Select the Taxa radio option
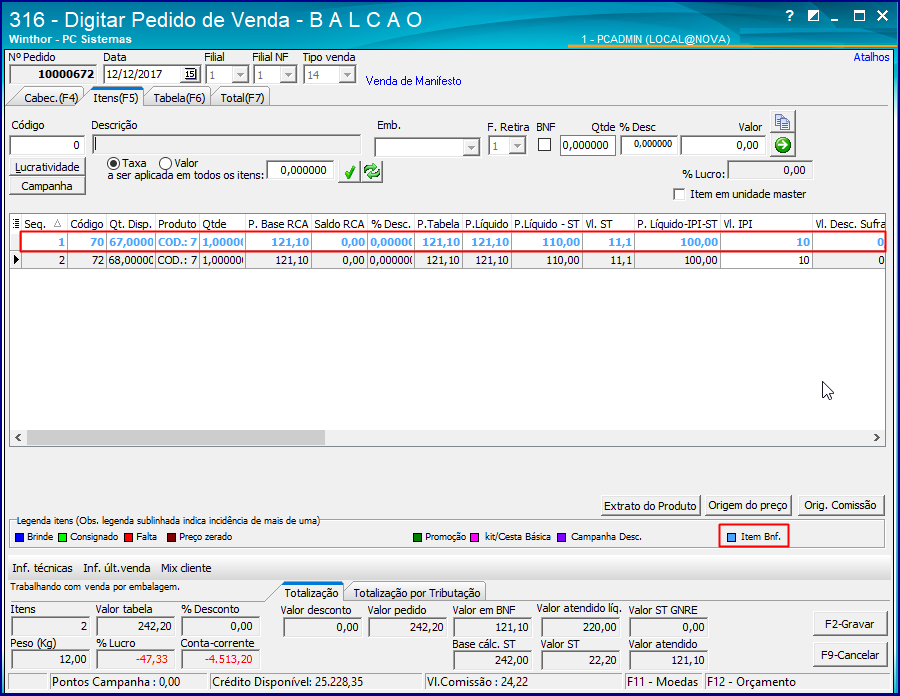This screenshot has height=696, width=900. [114, 164]
